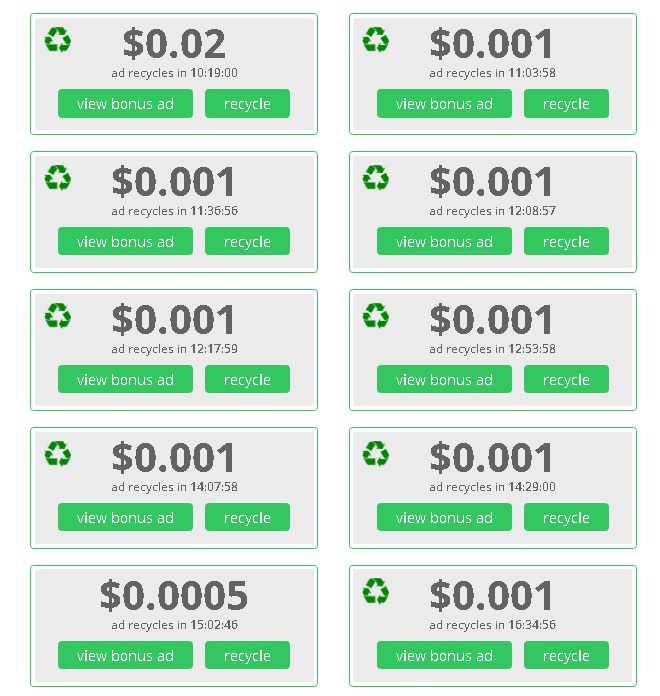Screen dimensions: 660x696
Task: Recycle the ad expiring in 12:17:59
Action: 247,380
